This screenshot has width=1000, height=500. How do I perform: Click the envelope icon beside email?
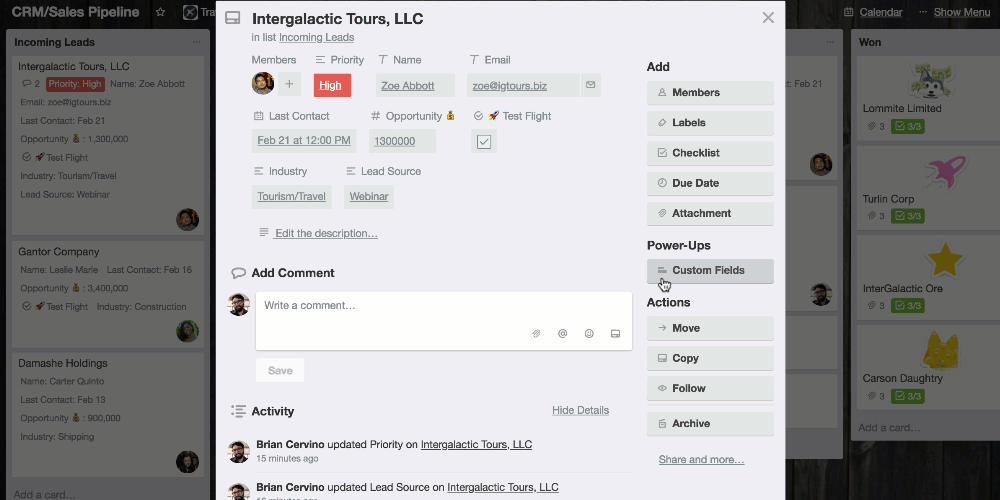591,85
